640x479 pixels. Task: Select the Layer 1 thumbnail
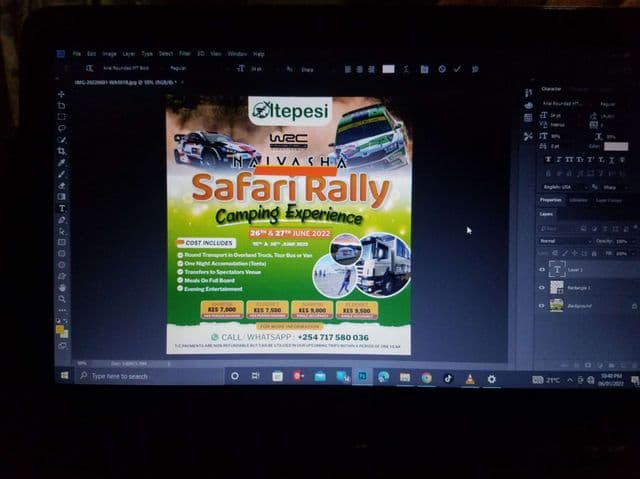point(557,269)
